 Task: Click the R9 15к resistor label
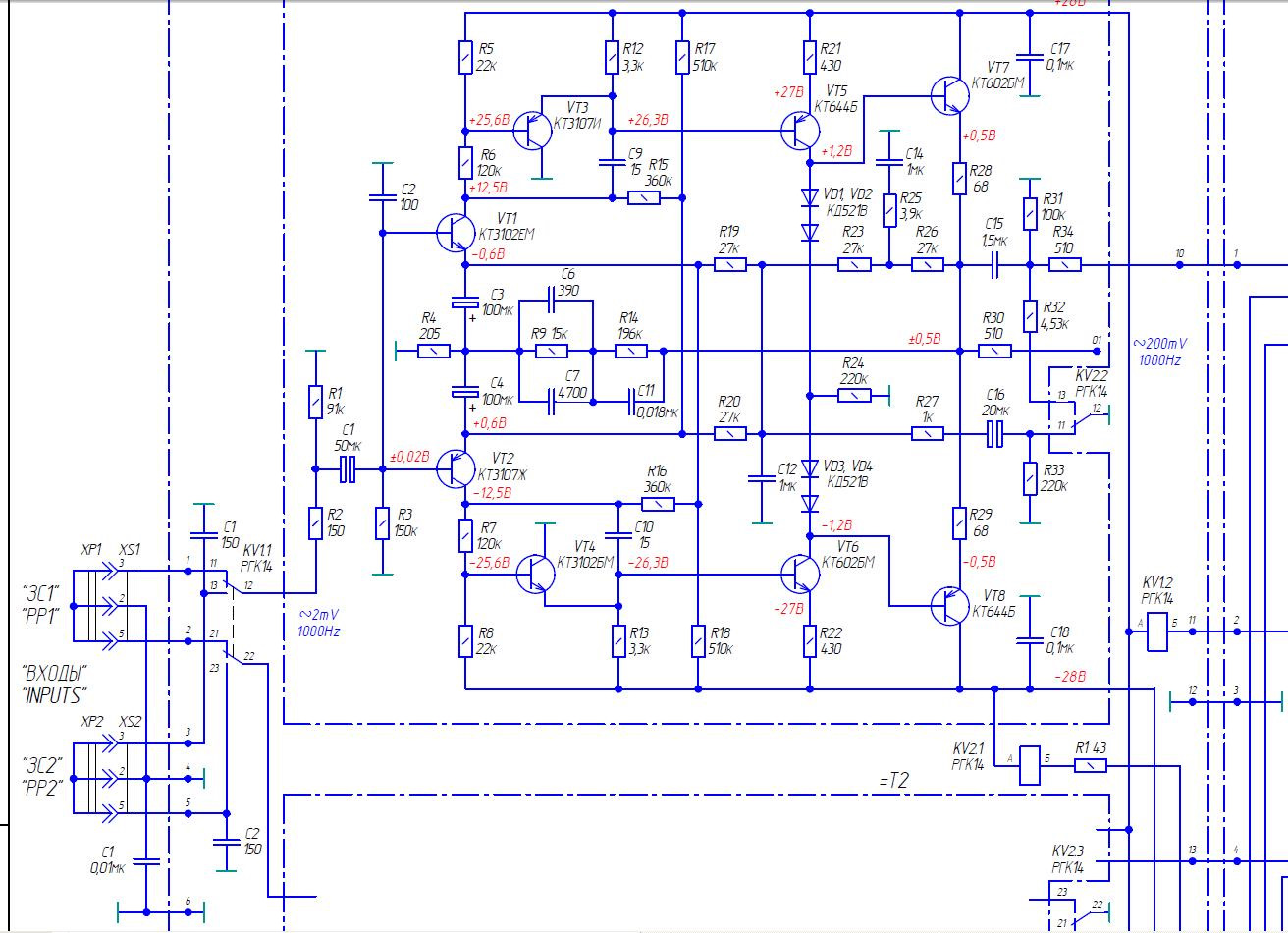point(551,334)
